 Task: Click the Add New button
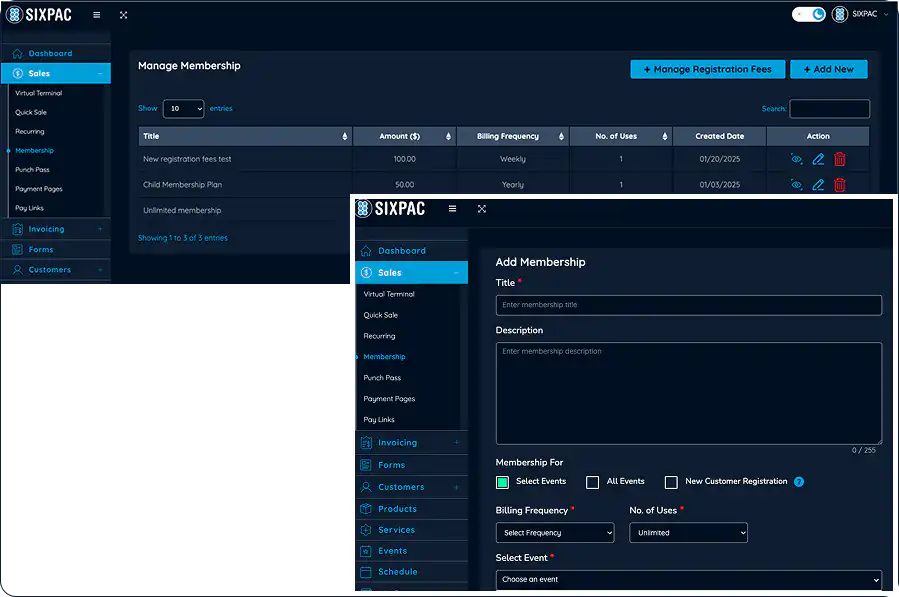click(828, 68)
